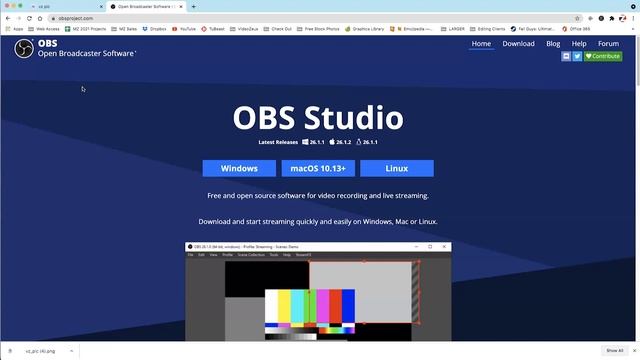Open the Editing Clients bookmark folder
640x360 pixels.
[487, 29]
